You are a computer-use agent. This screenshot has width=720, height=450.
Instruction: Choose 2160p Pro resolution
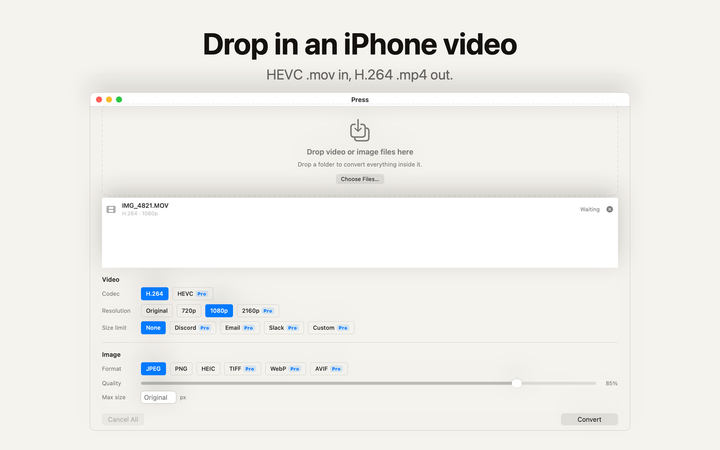pos(258,311)
